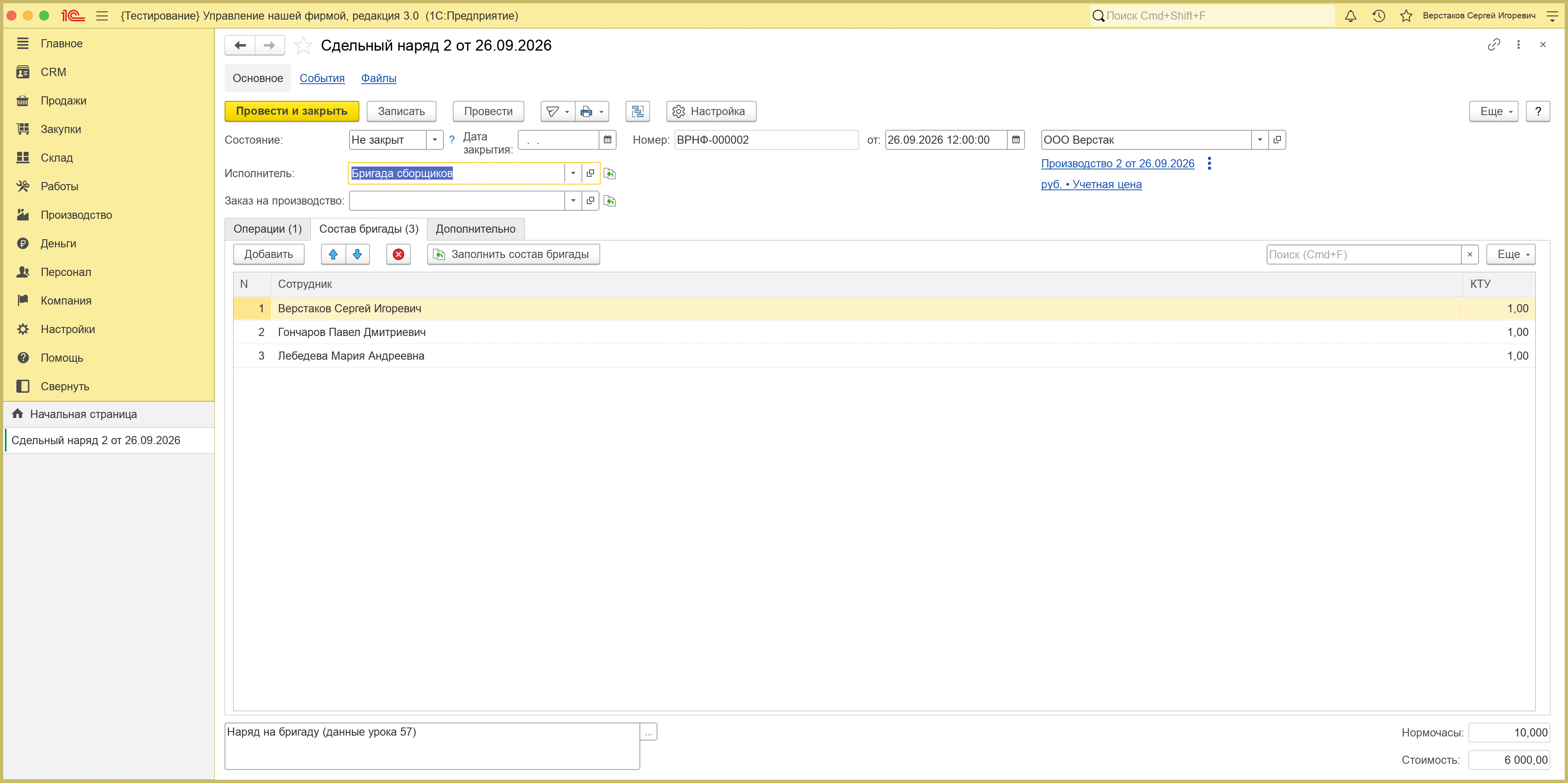This screenshot has width=1568, height=783.
Task: Copy link to document icon
Action: pos(1493,44)
